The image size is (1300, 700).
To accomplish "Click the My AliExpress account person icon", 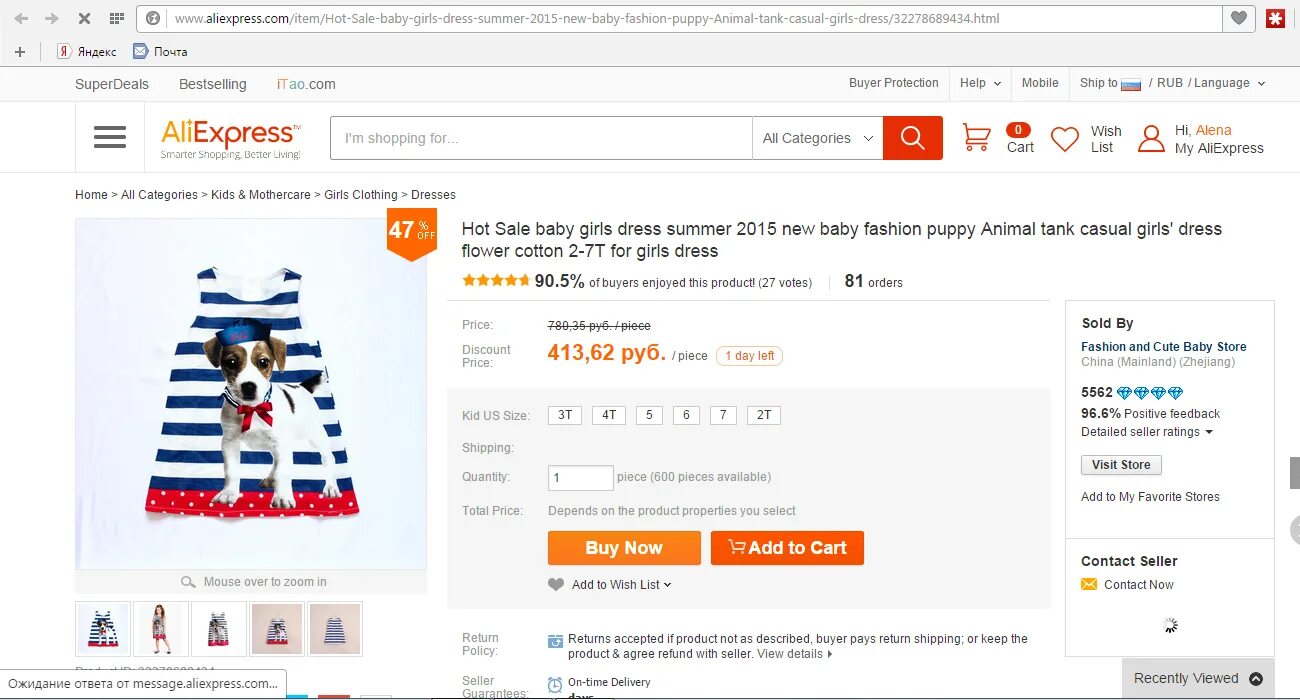I will coord(1151,139).
